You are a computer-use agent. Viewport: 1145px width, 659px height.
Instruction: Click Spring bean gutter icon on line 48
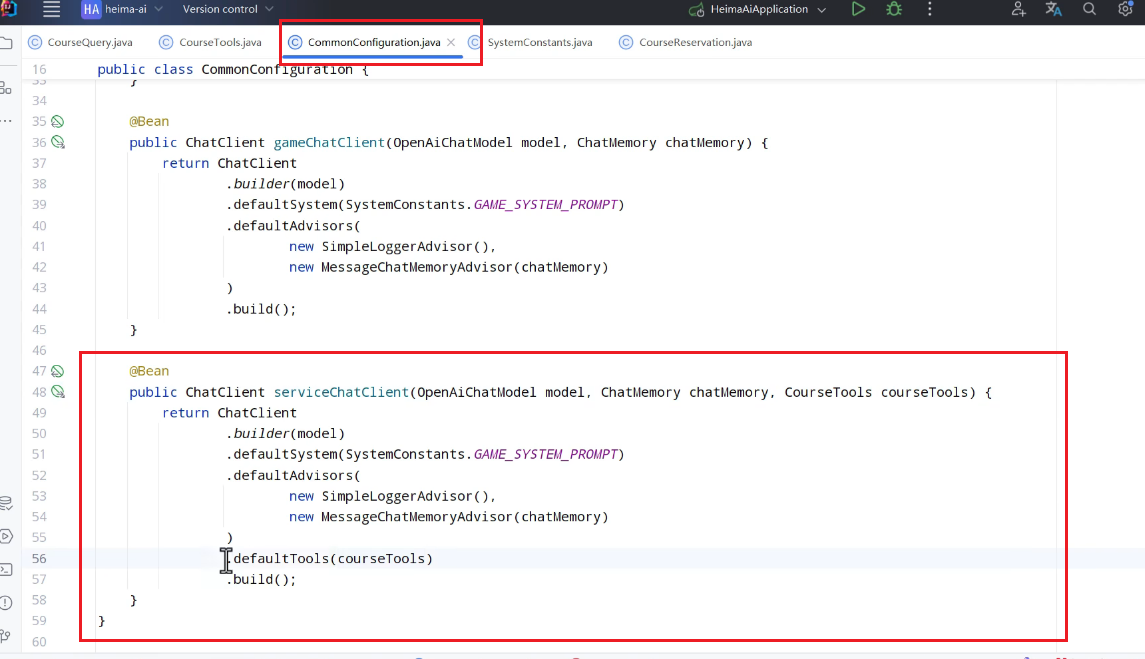58,392
